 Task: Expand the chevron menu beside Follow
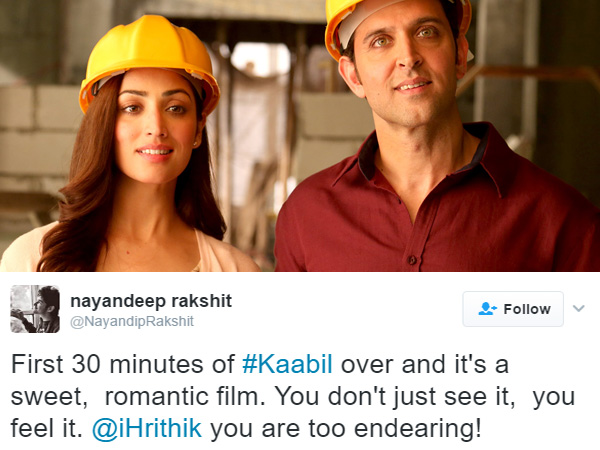coord(579,308)
